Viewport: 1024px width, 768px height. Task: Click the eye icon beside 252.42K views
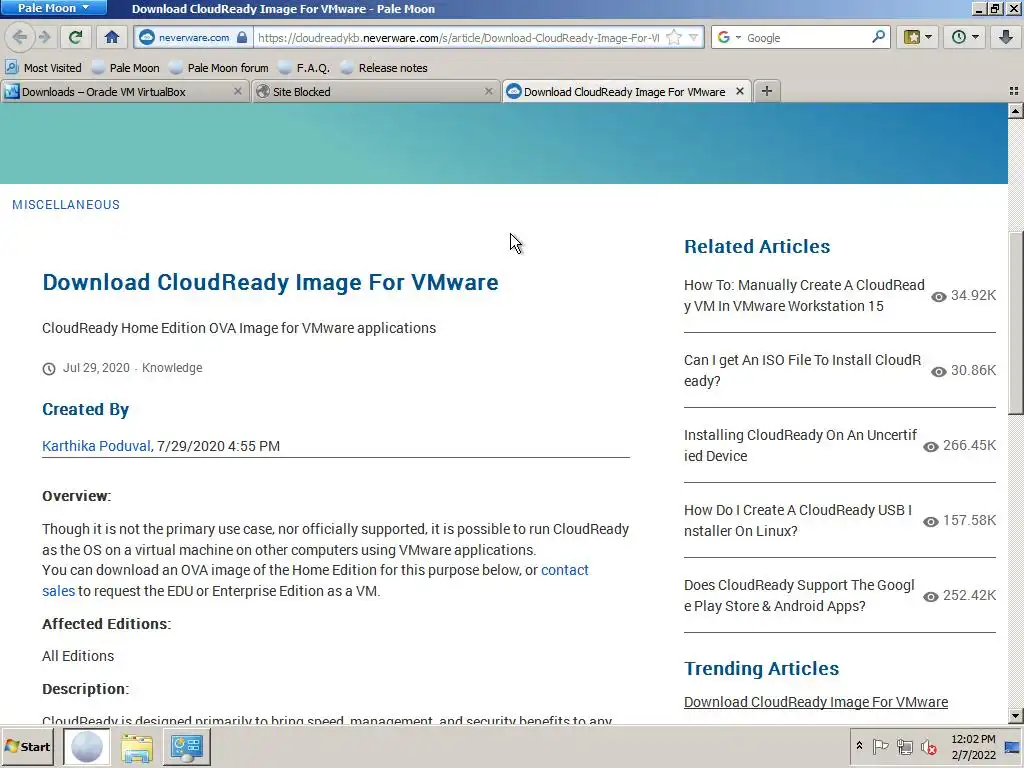pos(931,597)
